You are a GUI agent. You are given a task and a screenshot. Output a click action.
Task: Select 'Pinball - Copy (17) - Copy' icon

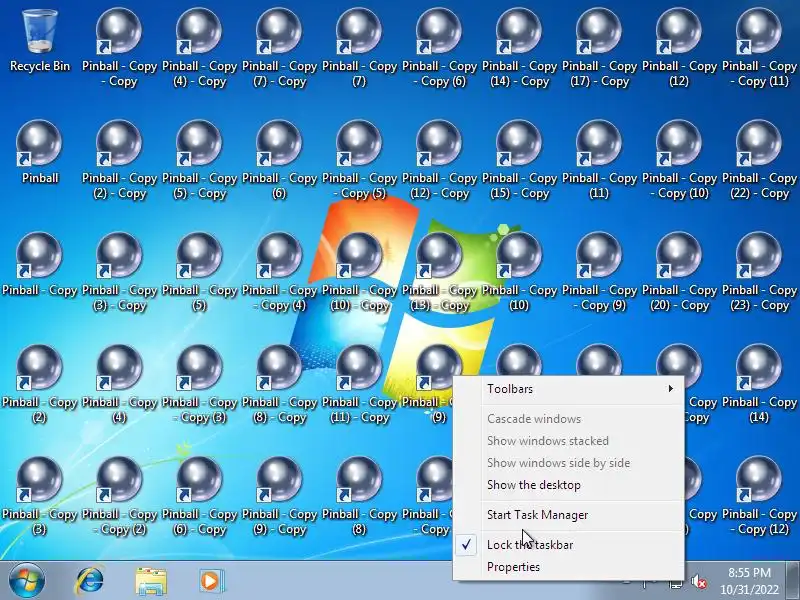pyautogui.click(x=599, y=47)
